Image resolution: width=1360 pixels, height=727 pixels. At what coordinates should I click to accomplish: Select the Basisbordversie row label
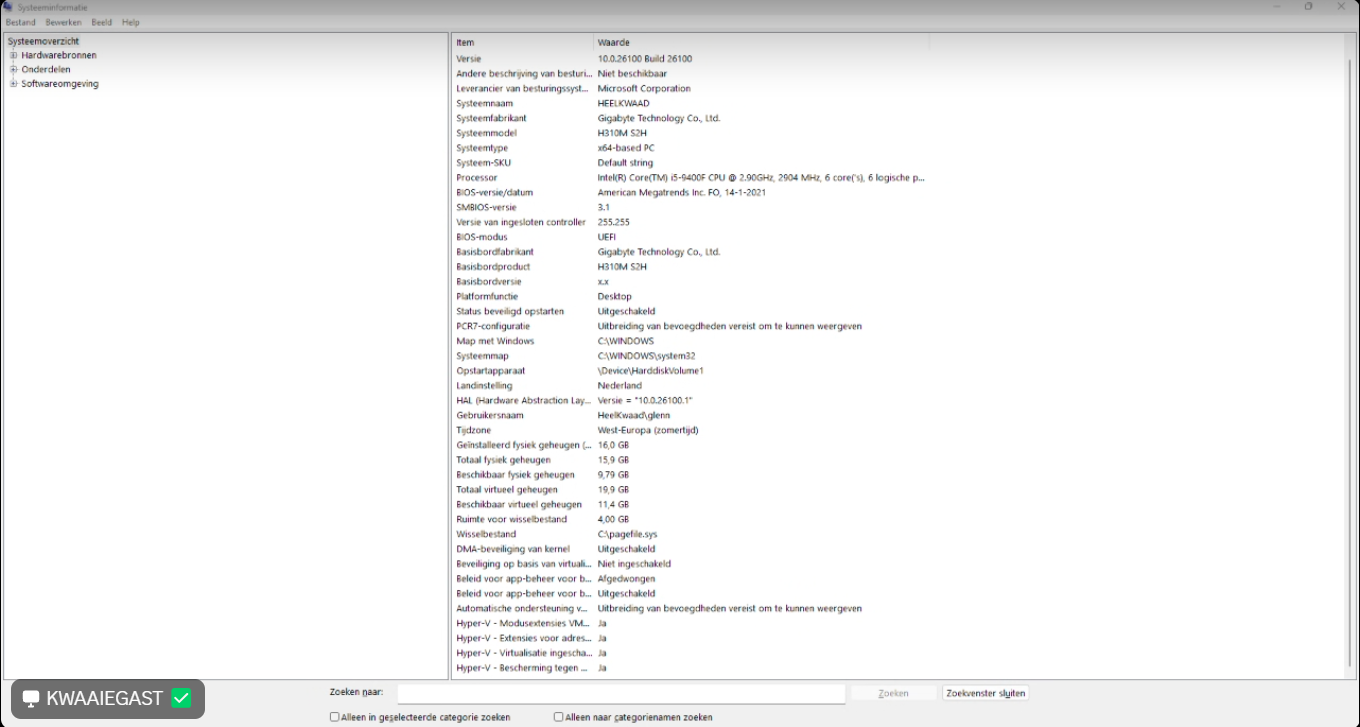[489, 282]
